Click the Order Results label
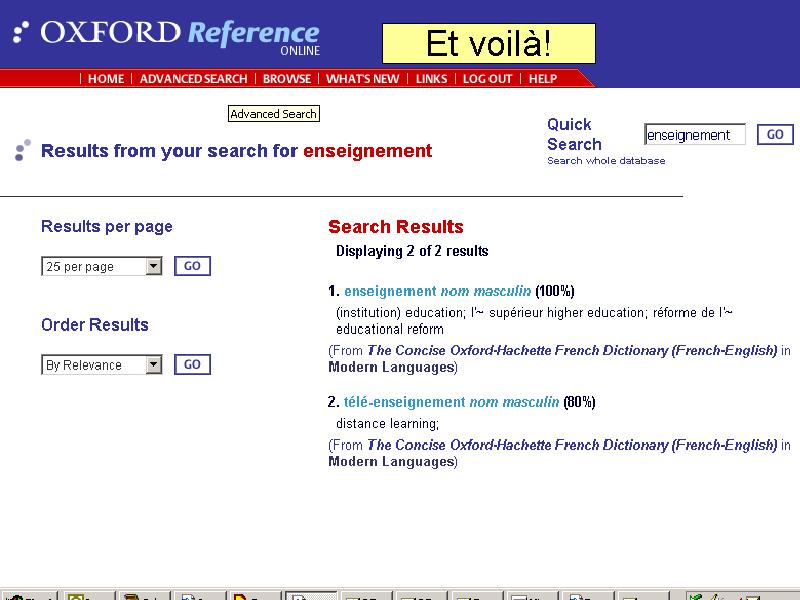 95,325
